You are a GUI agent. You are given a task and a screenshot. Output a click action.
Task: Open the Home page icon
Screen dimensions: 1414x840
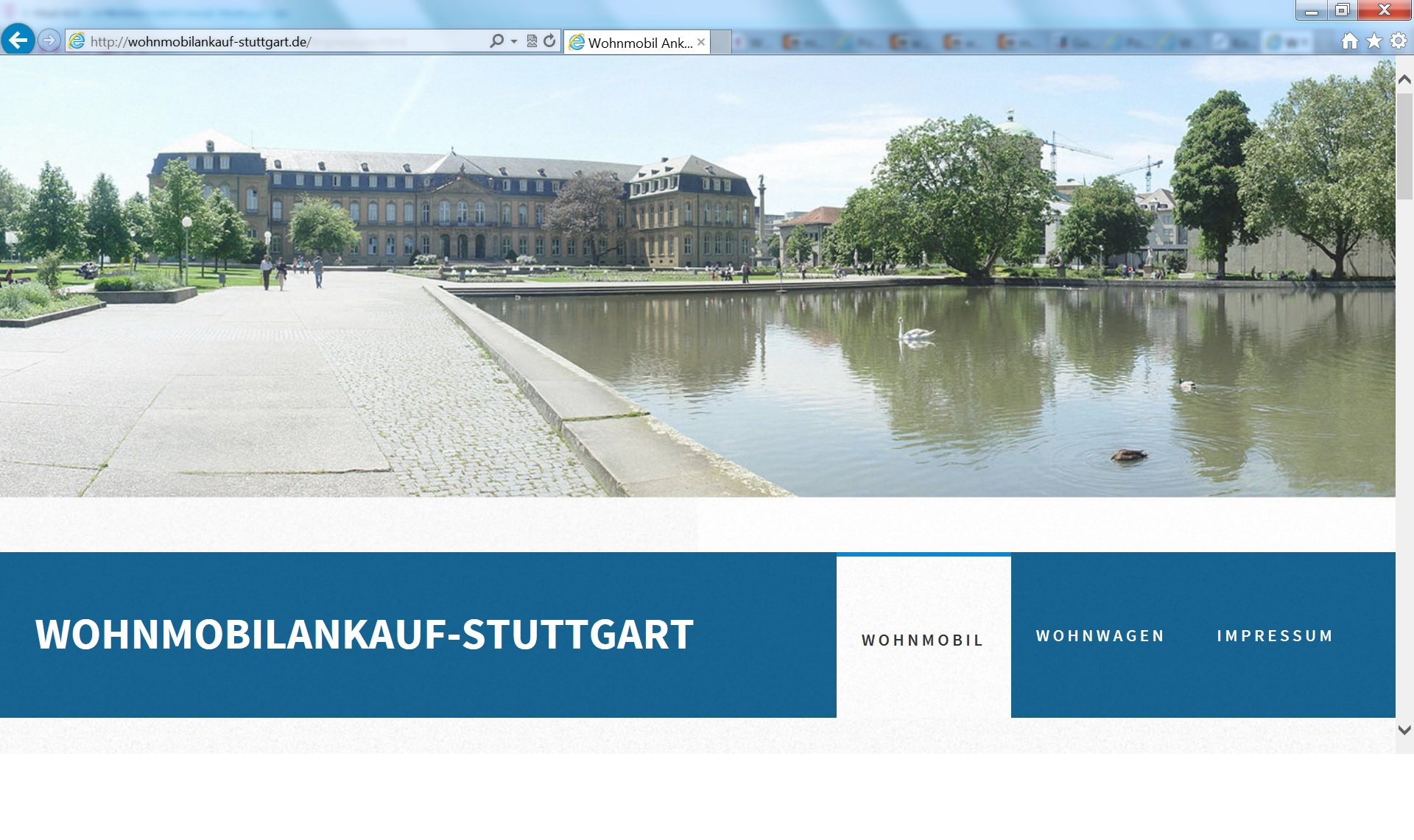1349,41
